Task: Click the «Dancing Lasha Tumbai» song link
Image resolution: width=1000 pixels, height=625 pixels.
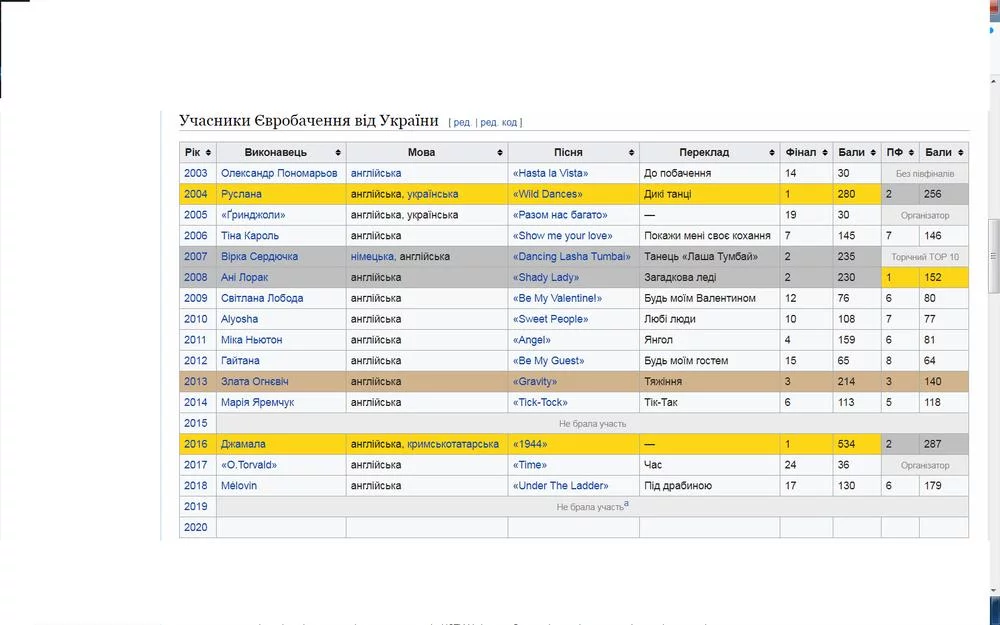Action: tap(572, 257)
